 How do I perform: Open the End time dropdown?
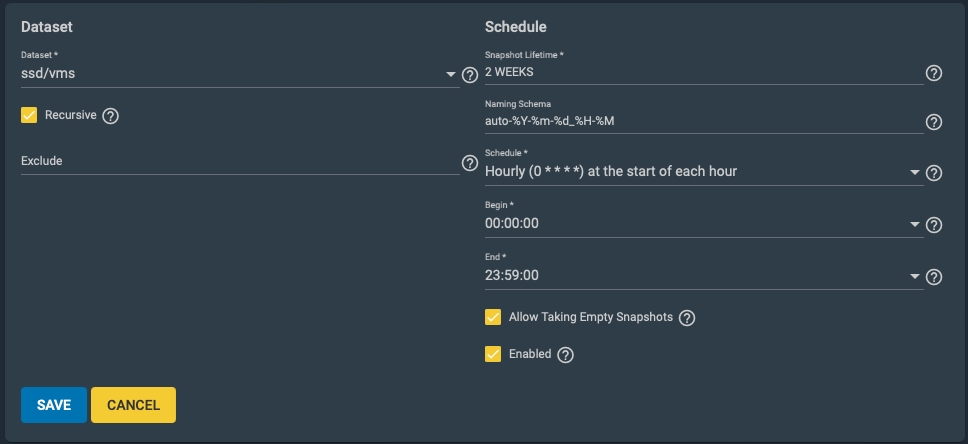(x=702, y=276)
